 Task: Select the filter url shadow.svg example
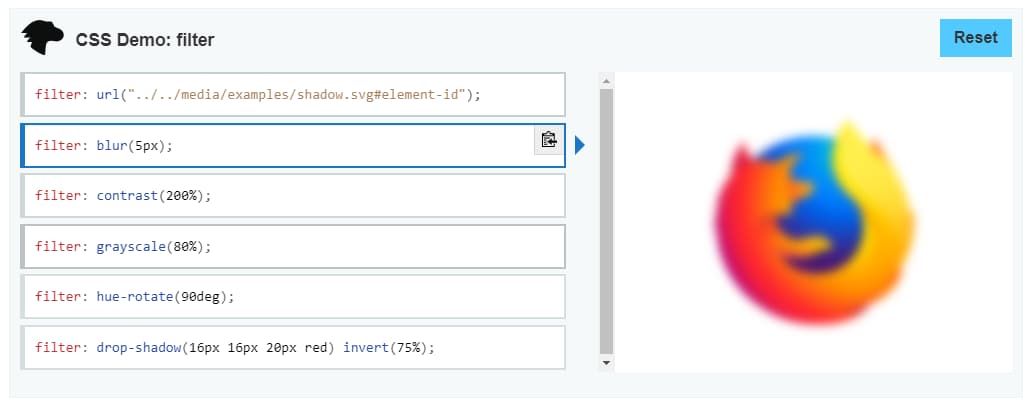pos(293,94)
